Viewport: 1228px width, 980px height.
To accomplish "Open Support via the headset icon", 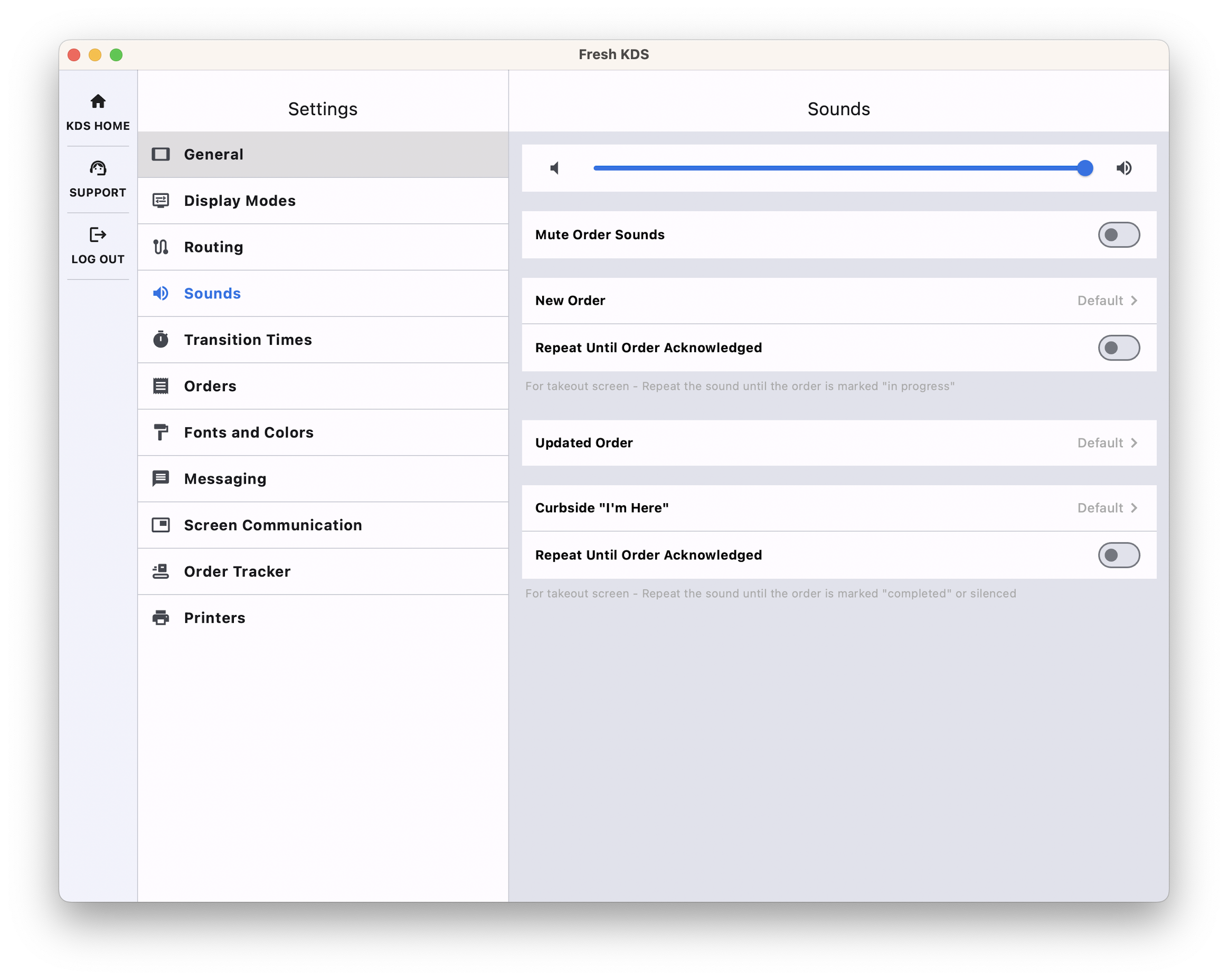I will point(98,168).
